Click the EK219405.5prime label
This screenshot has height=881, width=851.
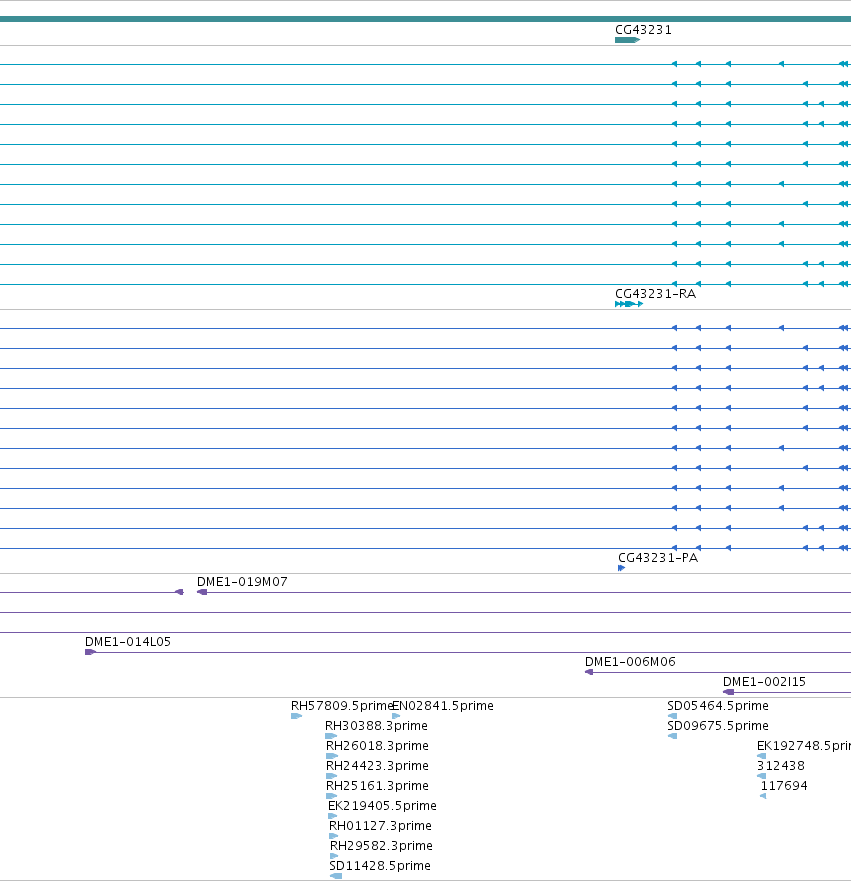[382, 806]
